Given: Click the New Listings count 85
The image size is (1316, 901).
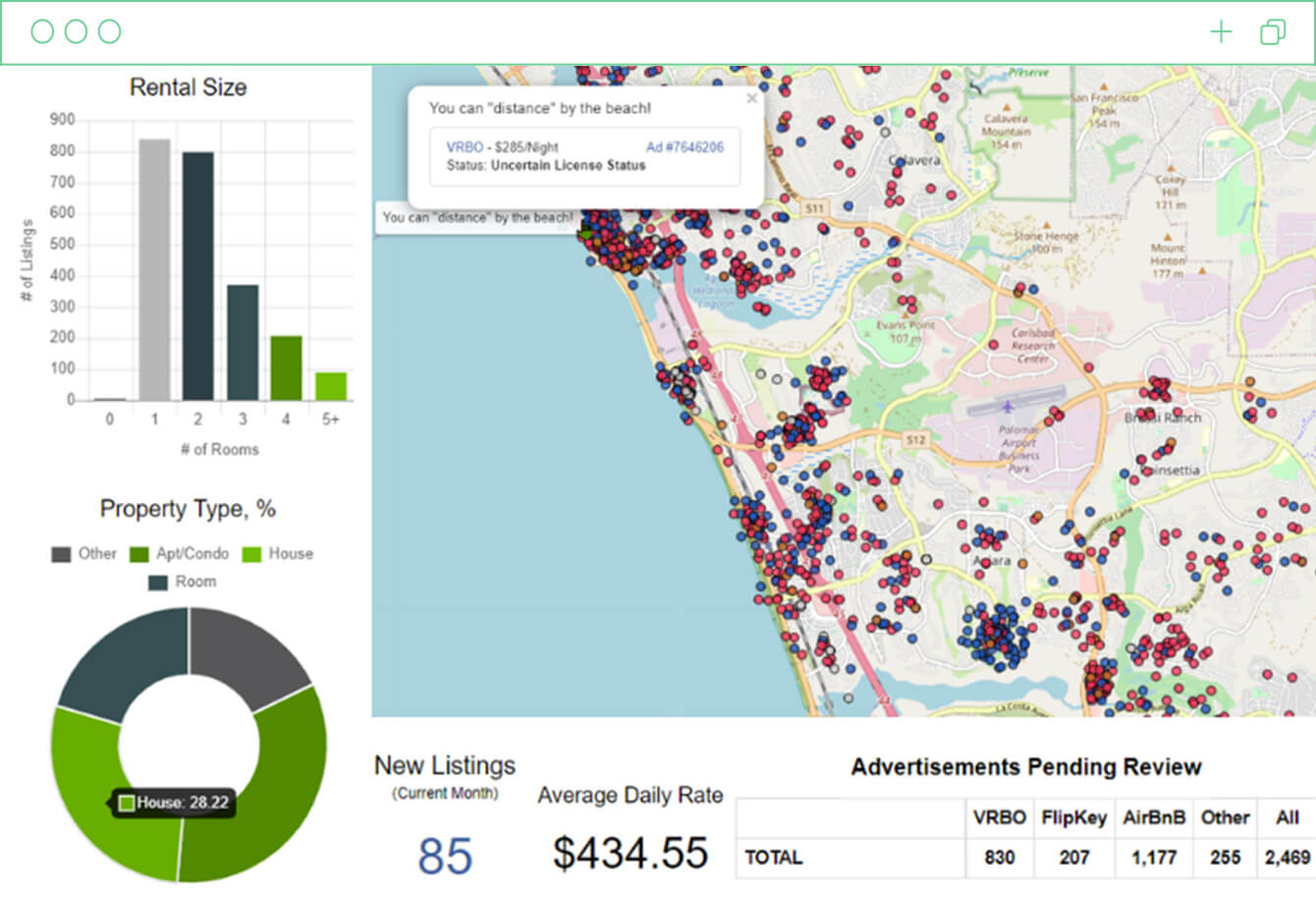Looking at the screenshot, I should (445, 855).
